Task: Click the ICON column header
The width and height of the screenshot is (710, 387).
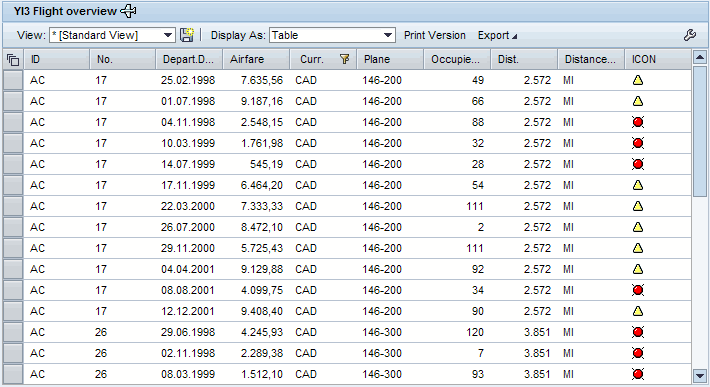Action: tap(658, 59)
